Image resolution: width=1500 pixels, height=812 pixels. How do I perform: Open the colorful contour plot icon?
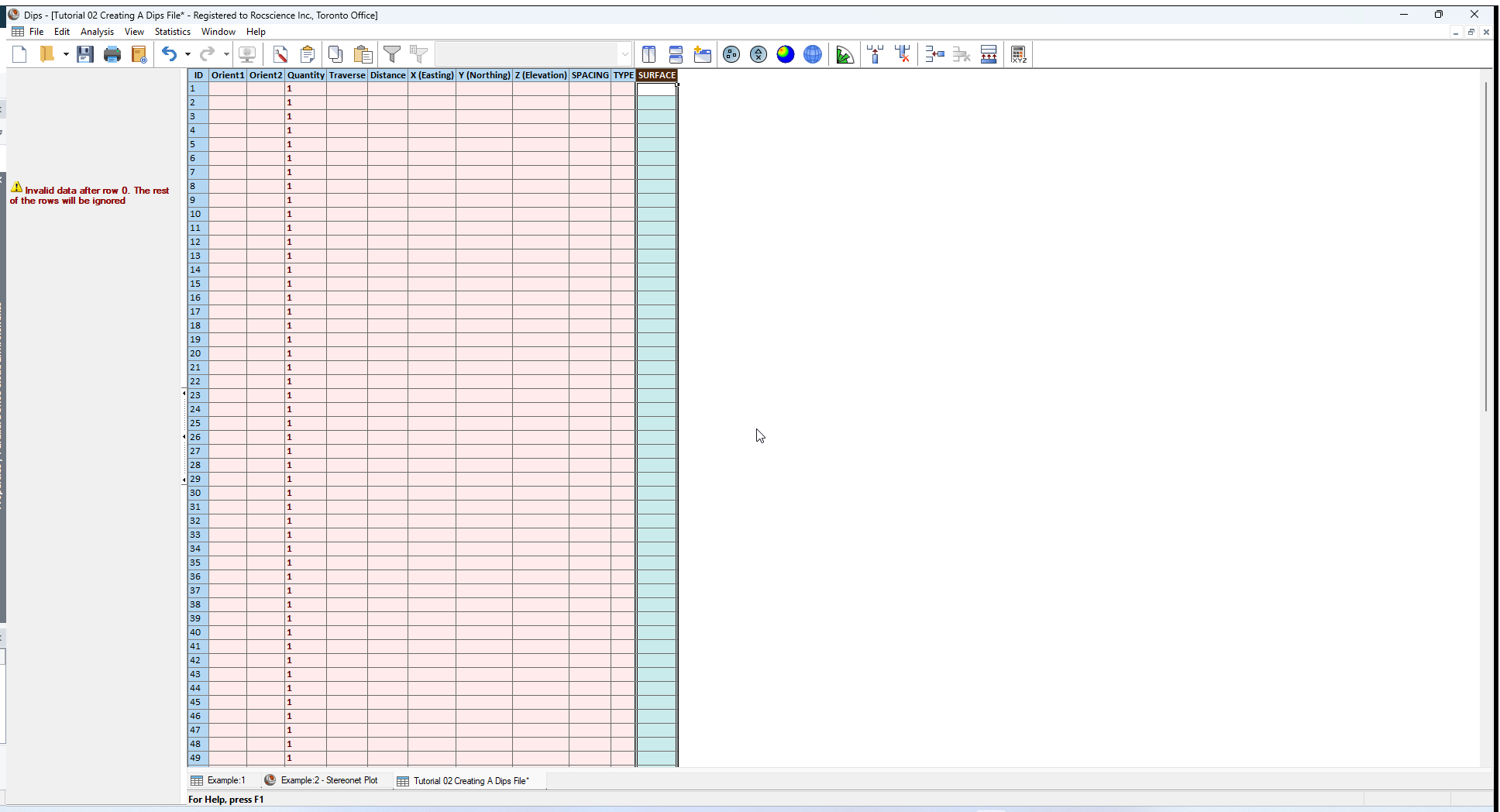[786, 54]
